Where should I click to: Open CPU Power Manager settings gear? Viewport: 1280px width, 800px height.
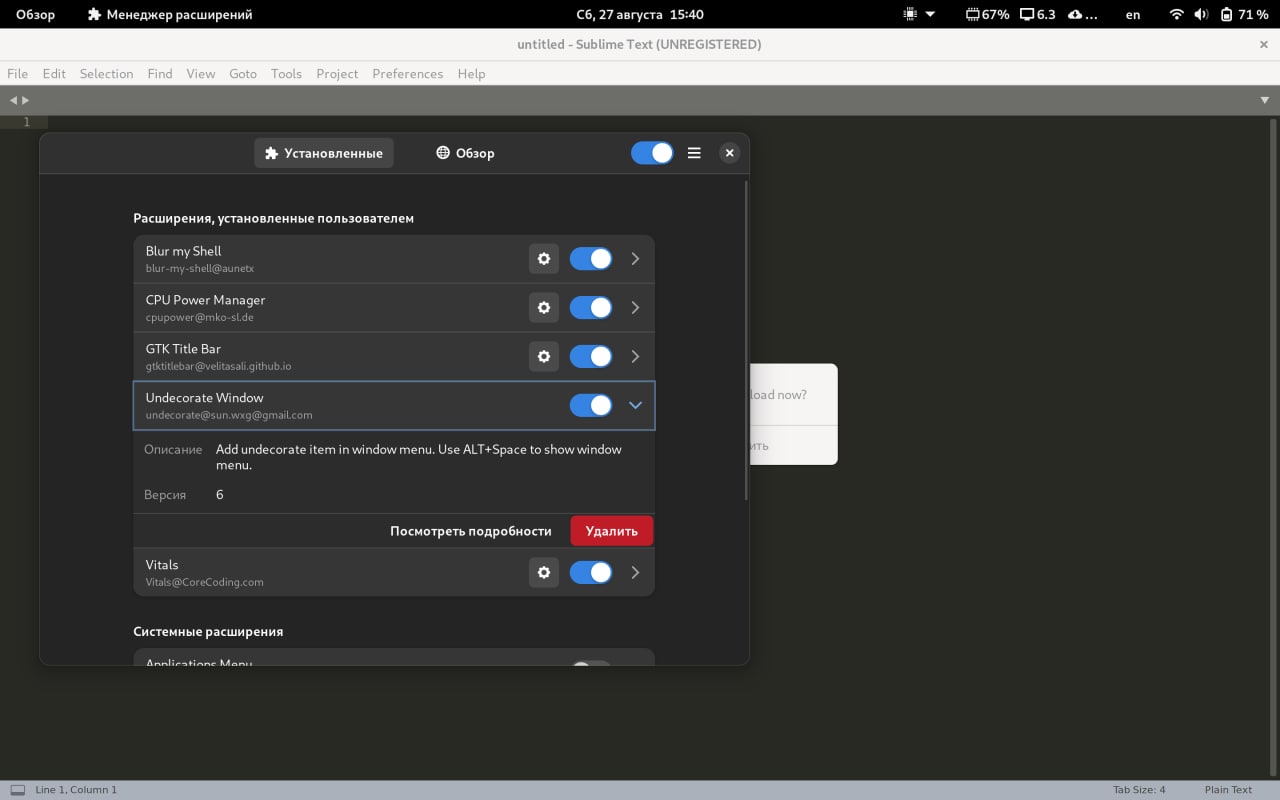tap(544, 308)
